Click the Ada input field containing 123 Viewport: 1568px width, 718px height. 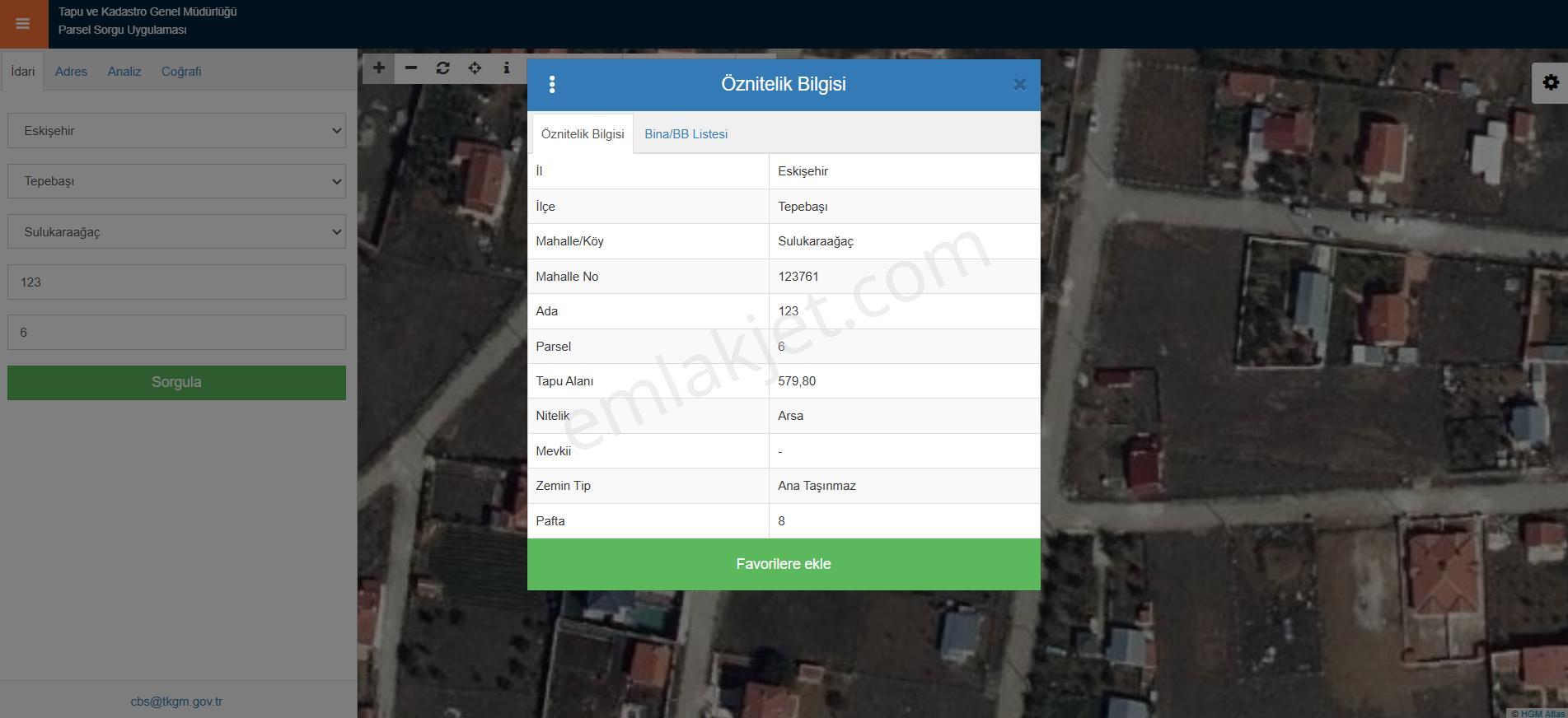[176, 282]
